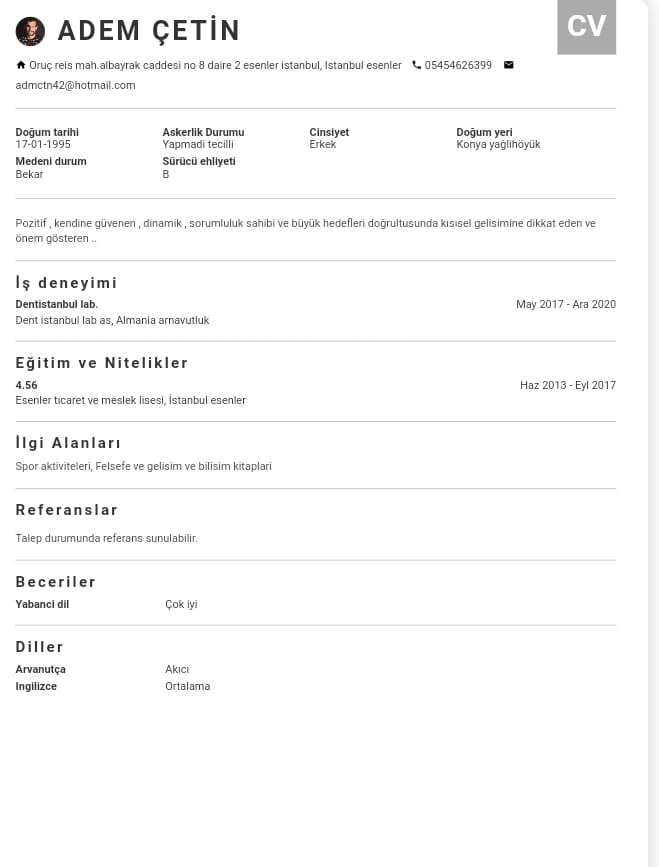659x867 pixels.
Task: Click the round profile photo
Action: pos(30,31)
